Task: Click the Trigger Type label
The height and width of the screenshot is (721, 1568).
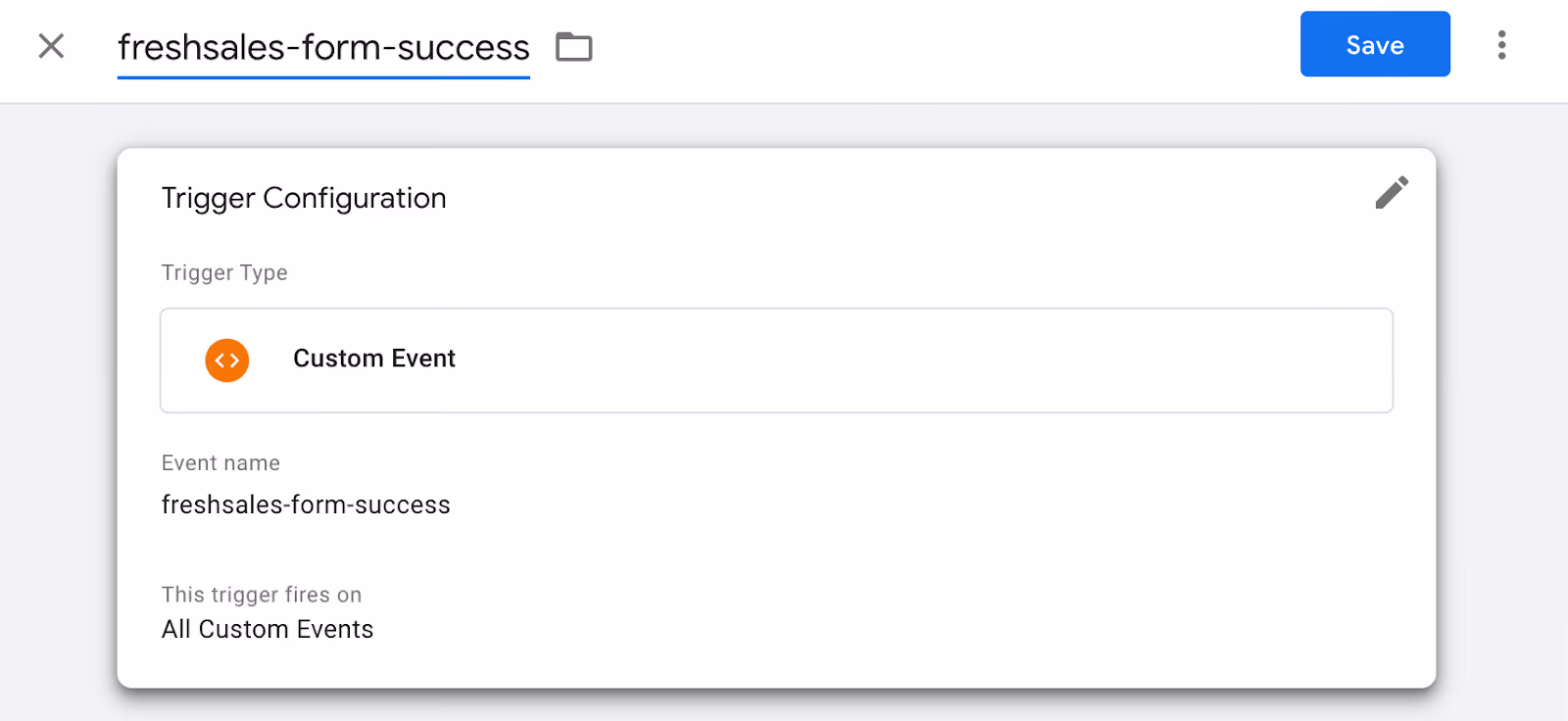Action: (224, 272)
